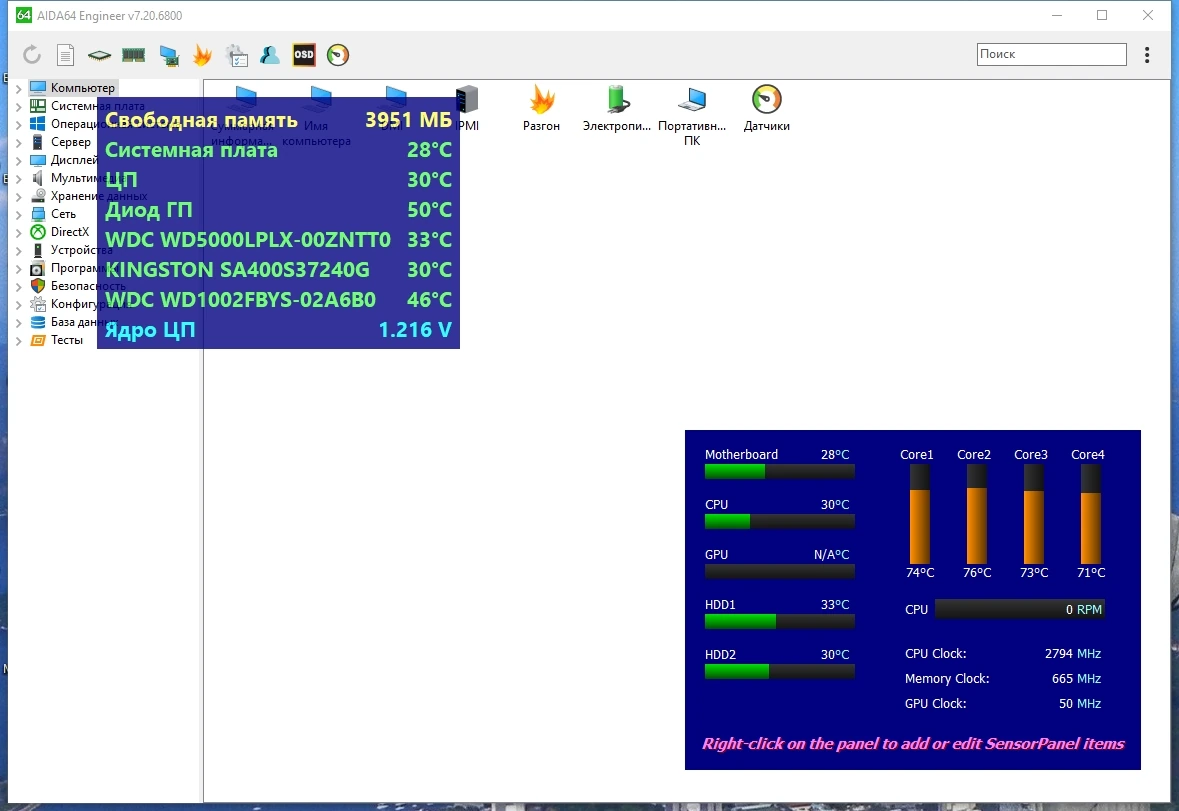The image size is (1179, 811).
Task: Open the Report toolbar icon
Action: [x=65, y=55]
